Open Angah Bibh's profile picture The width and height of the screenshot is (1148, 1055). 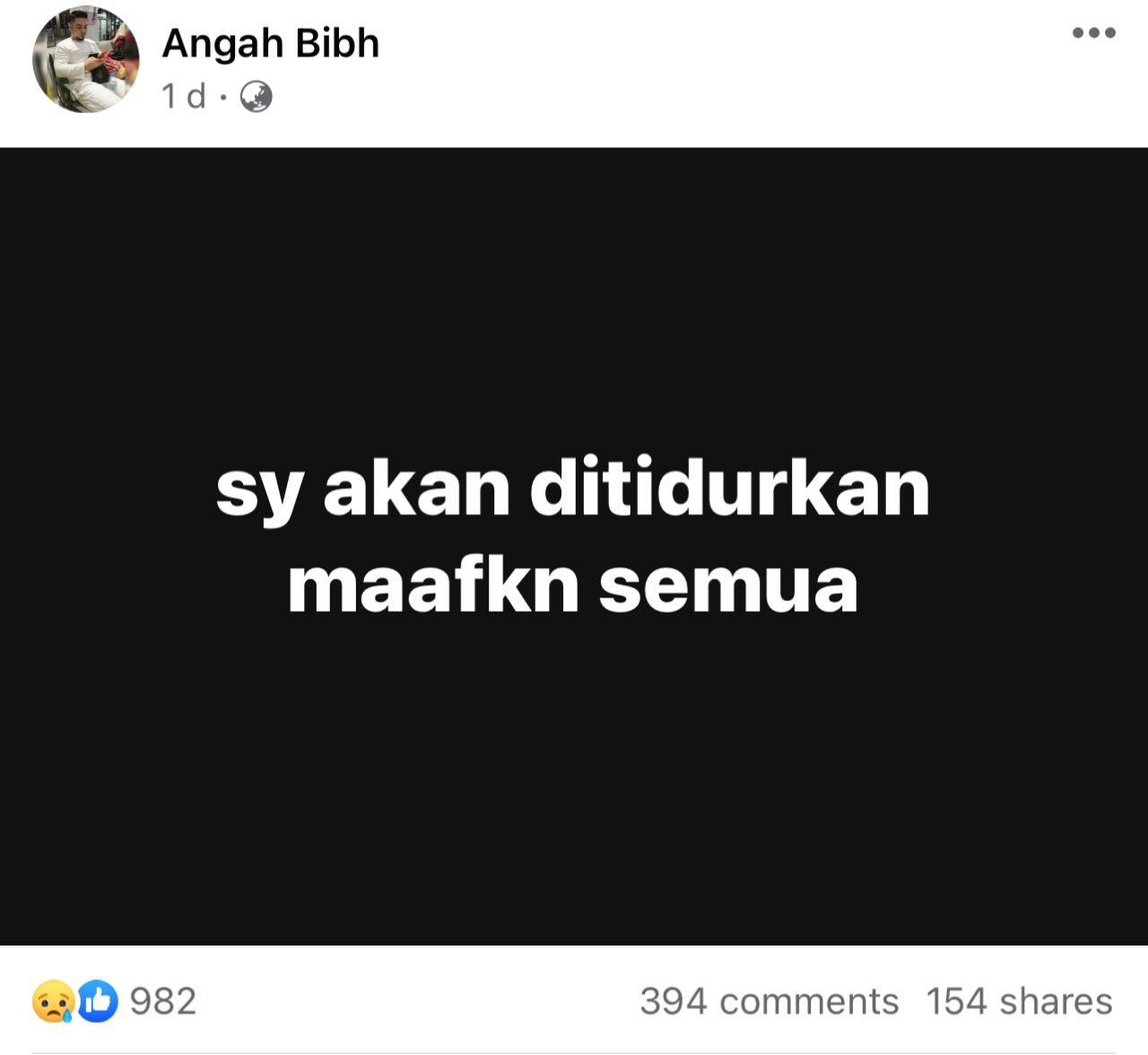coord(86,59)
